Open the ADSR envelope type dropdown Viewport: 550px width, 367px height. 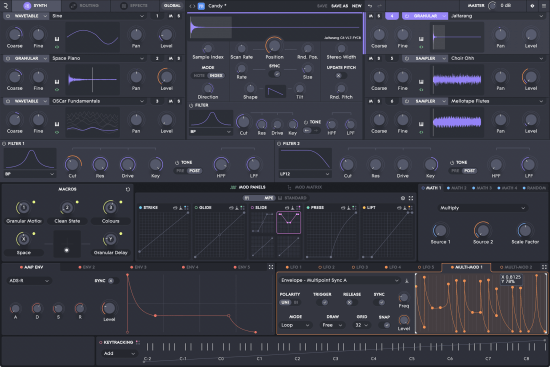point(29,281)
